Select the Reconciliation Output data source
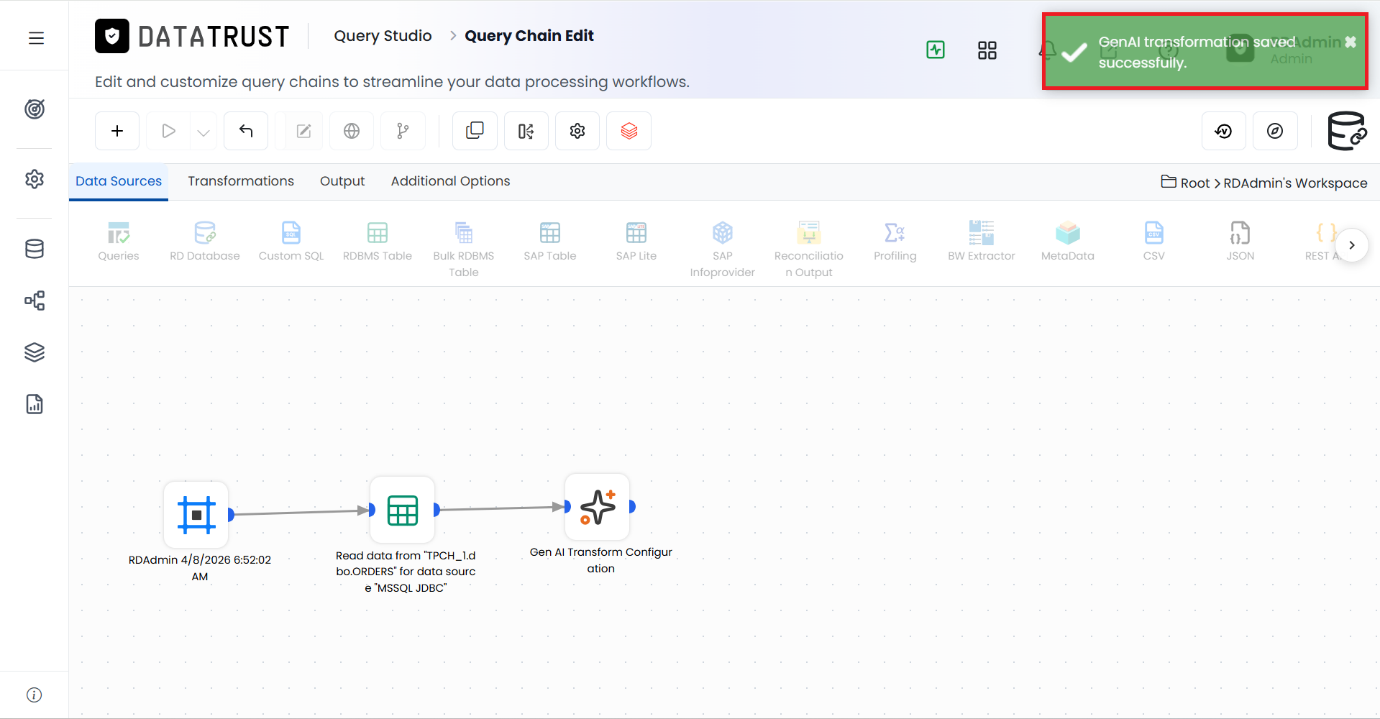 (809, 249)
